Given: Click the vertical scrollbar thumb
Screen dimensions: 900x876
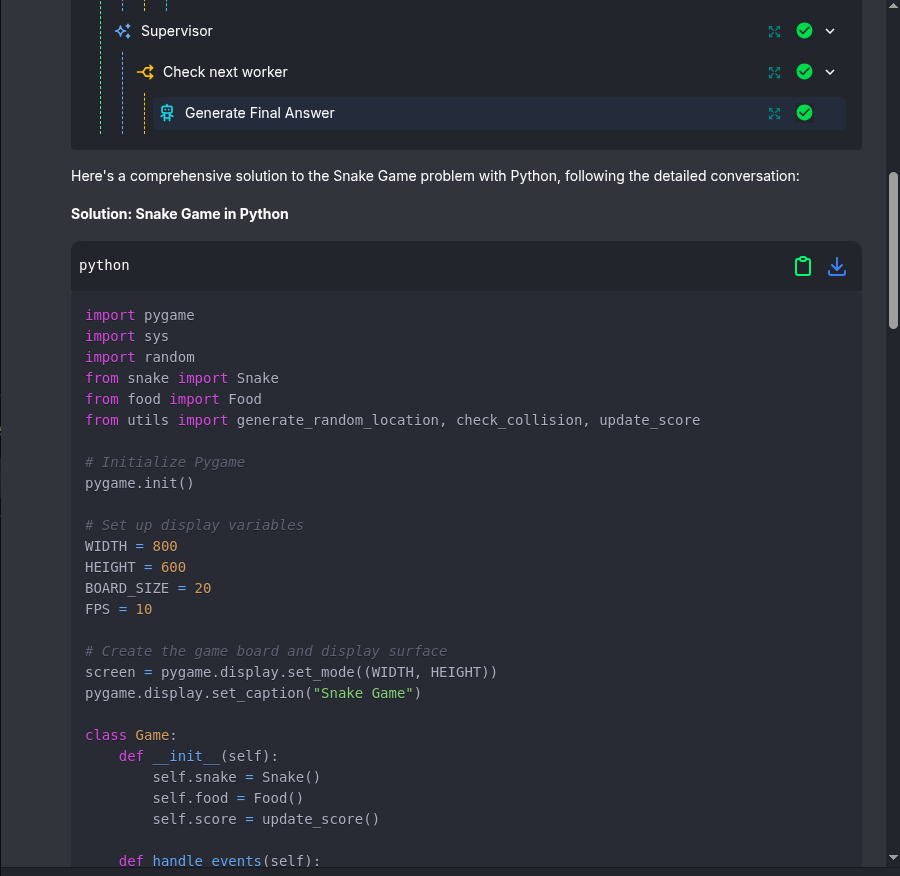Looking at the screenshot, I should [893, 250].
